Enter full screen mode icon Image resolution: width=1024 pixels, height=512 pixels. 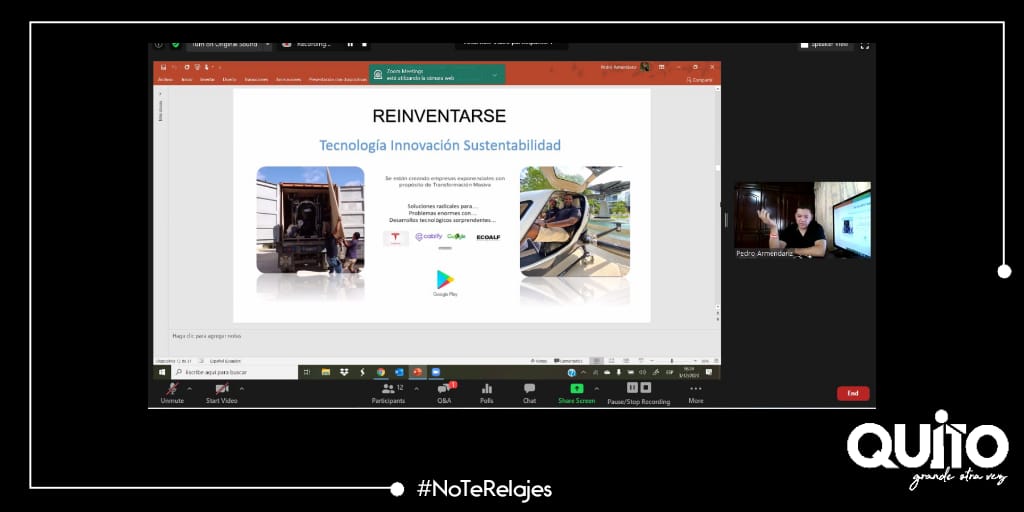click(865, 45)
